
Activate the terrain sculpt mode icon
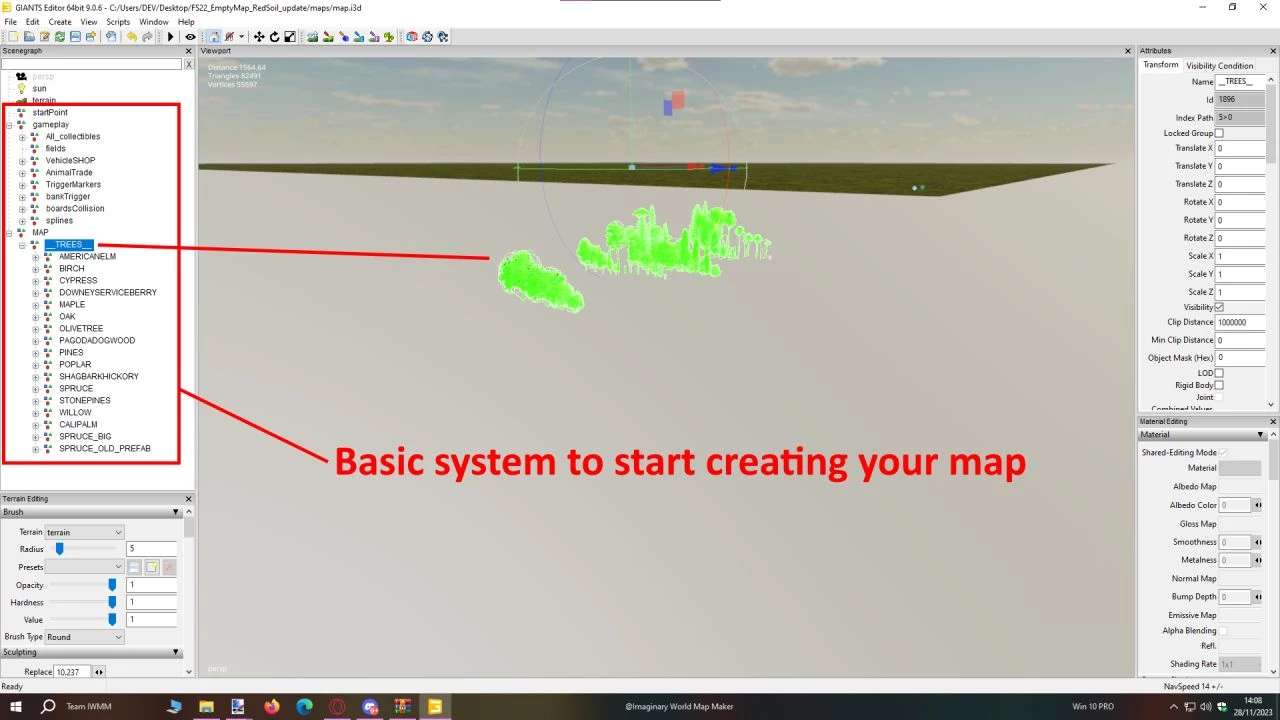point(313,37)
